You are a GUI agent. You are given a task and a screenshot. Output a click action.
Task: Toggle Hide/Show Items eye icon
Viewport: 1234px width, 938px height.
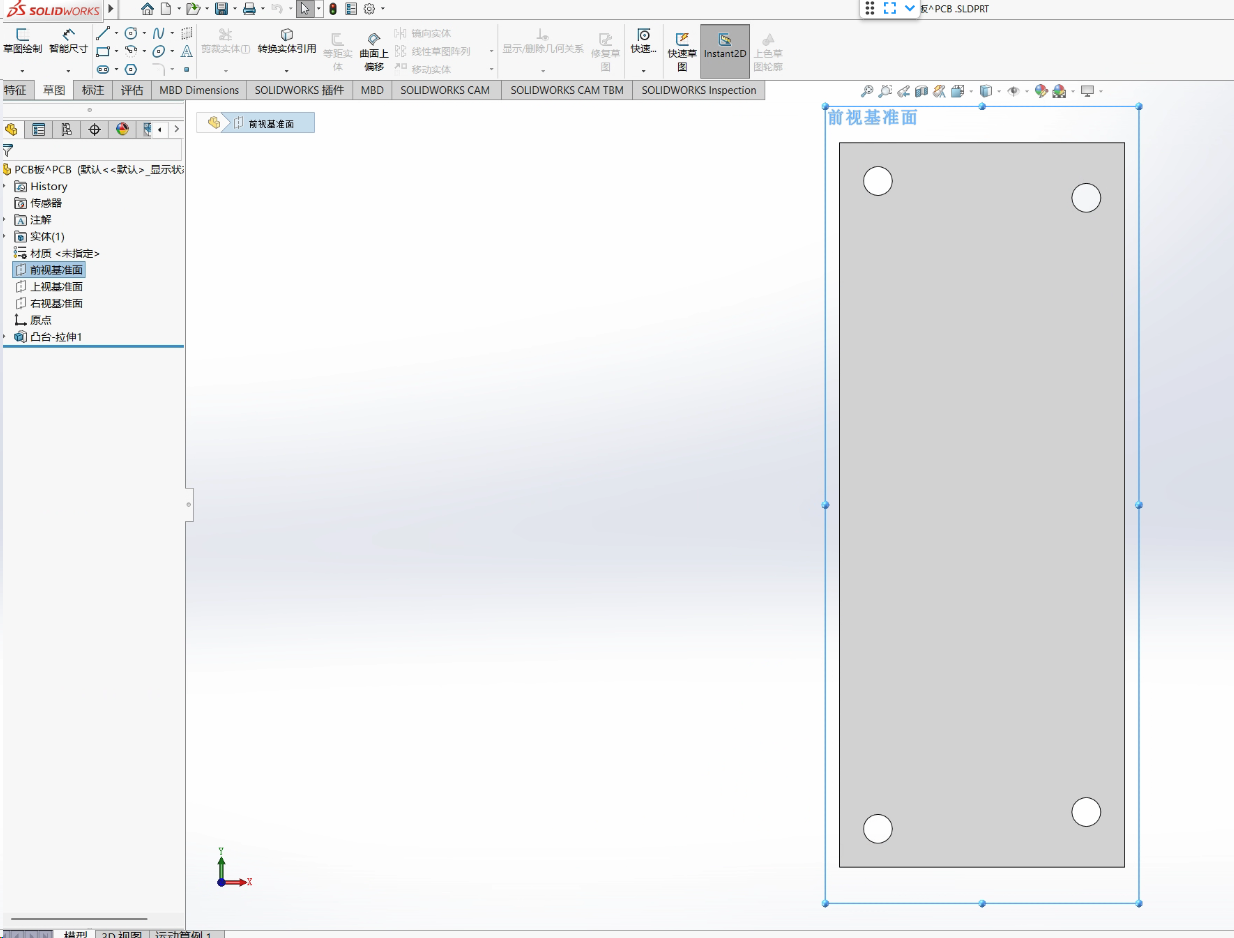click(1013, 91)
